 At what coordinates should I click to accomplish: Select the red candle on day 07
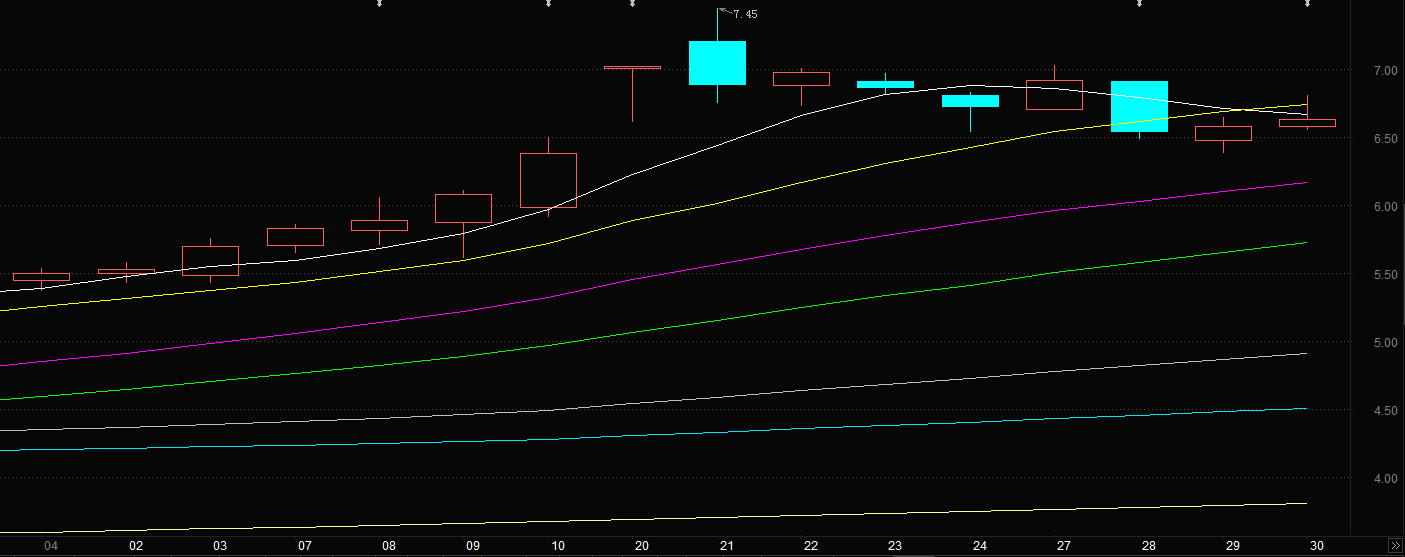point(295,236)
